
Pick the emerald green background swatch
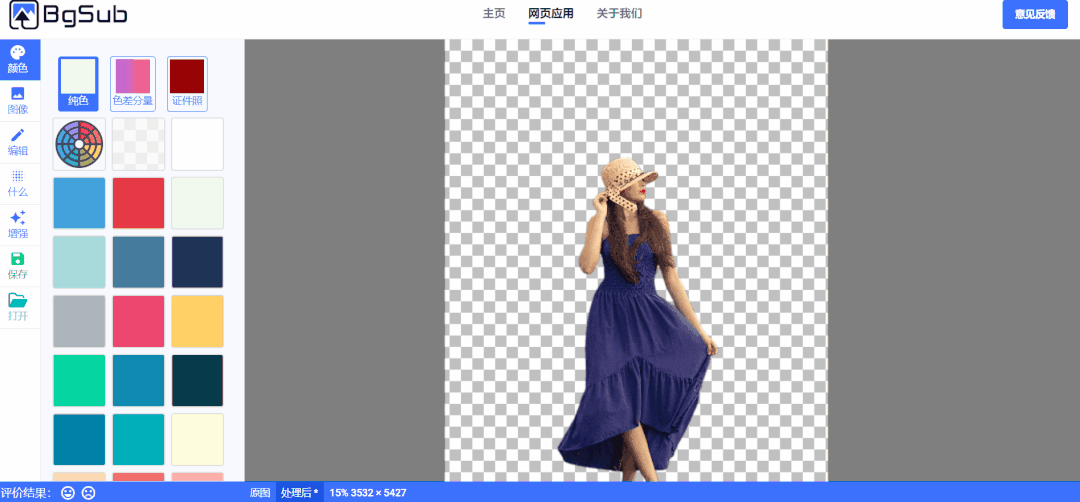click(x=79, y=381)
